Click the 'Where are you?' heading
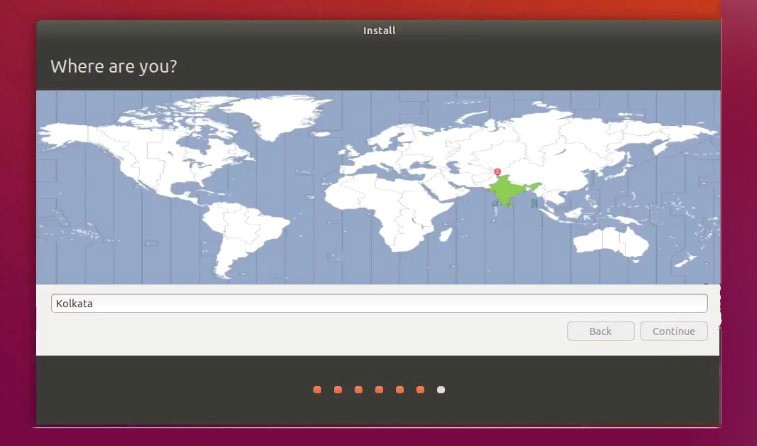 113,66
